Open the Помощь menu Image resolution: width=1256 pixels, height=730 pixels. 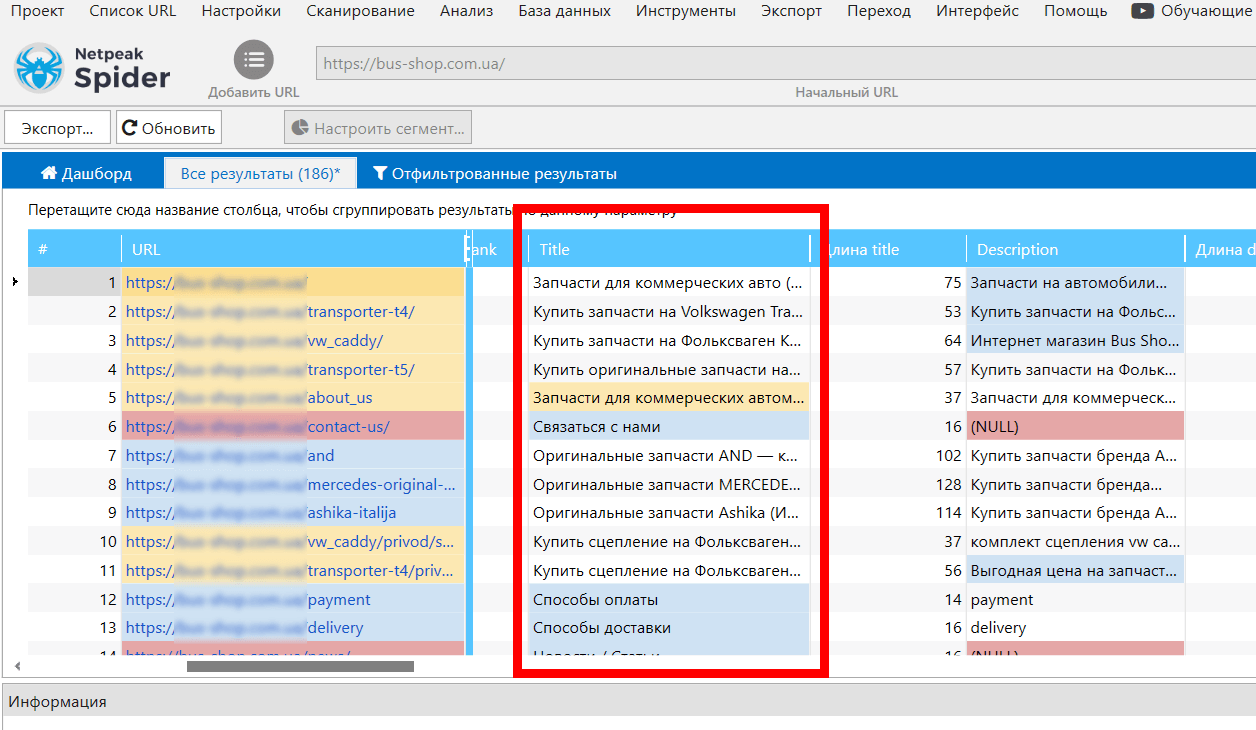coord(1076,11)
